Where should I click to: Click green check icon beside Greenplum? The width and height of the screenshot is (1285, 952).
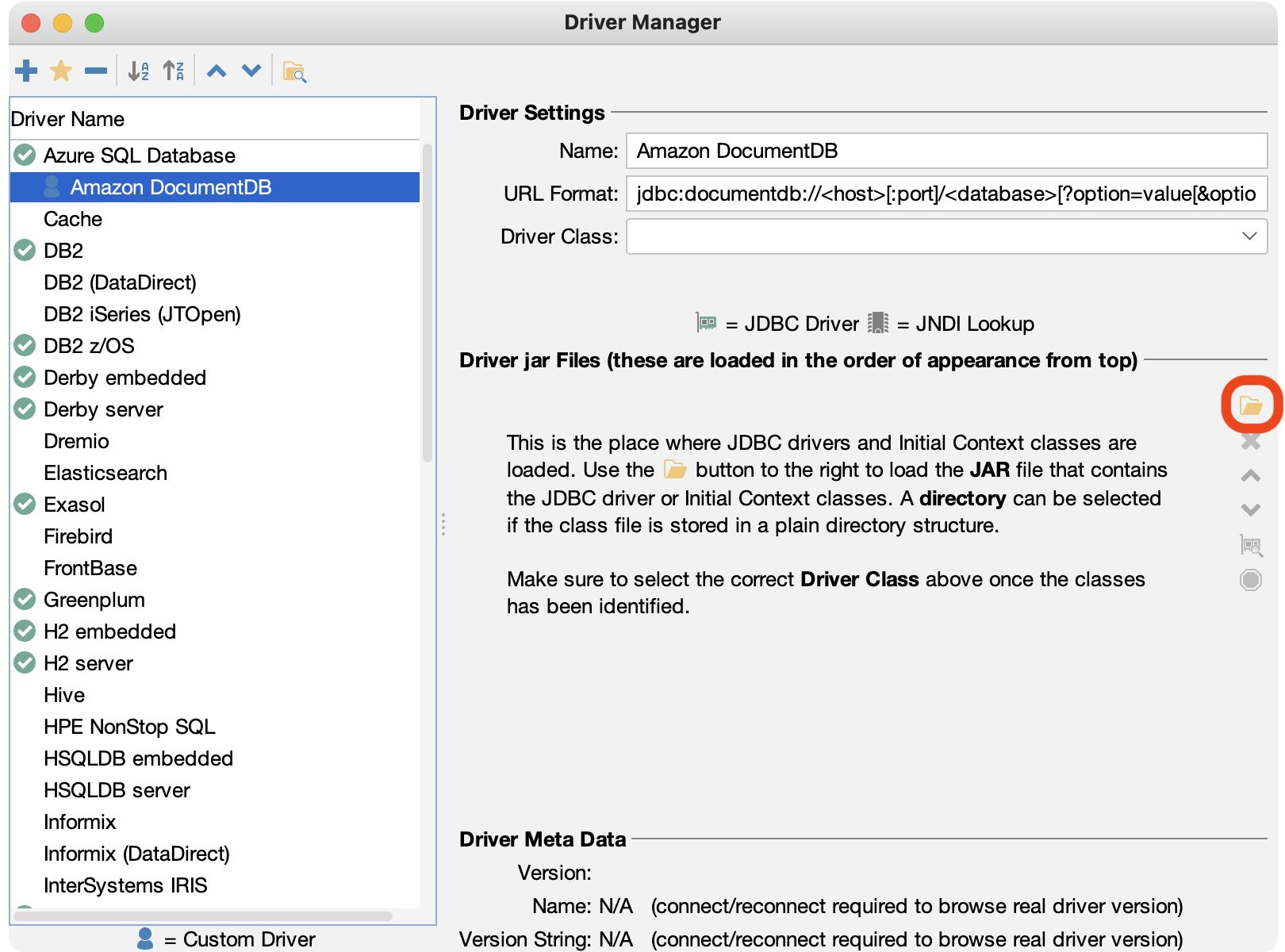tap(25, 599)
